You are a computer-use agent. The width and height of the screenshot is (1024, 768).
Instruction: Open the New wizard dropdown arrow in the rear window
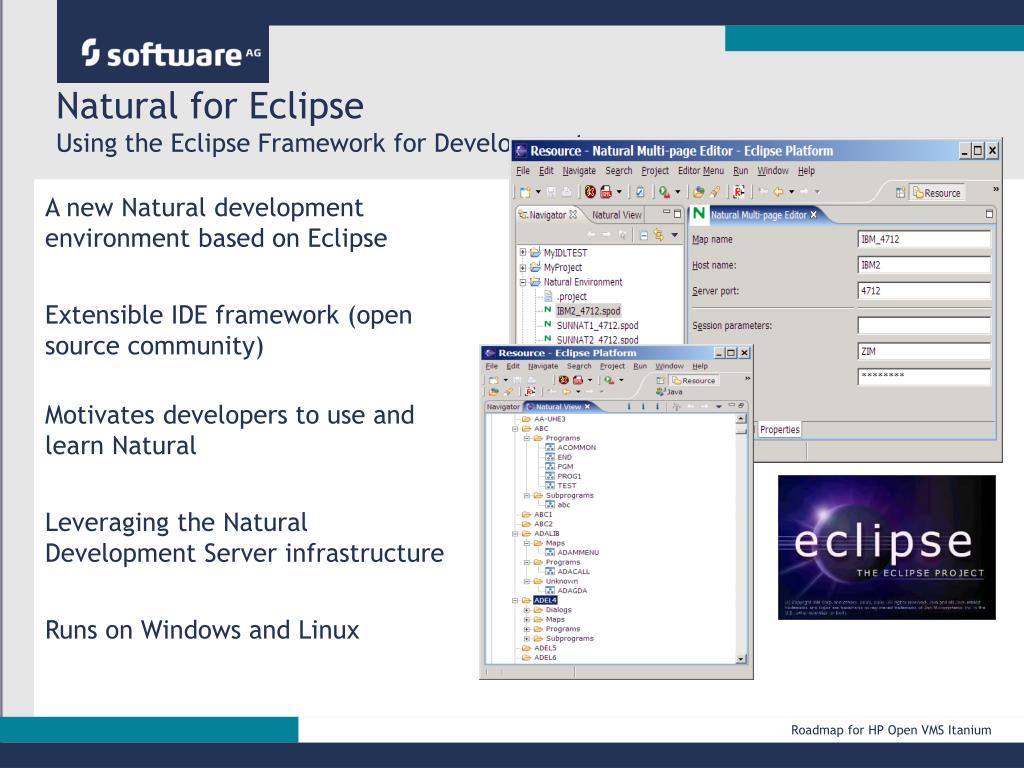[x=538, y=192]
